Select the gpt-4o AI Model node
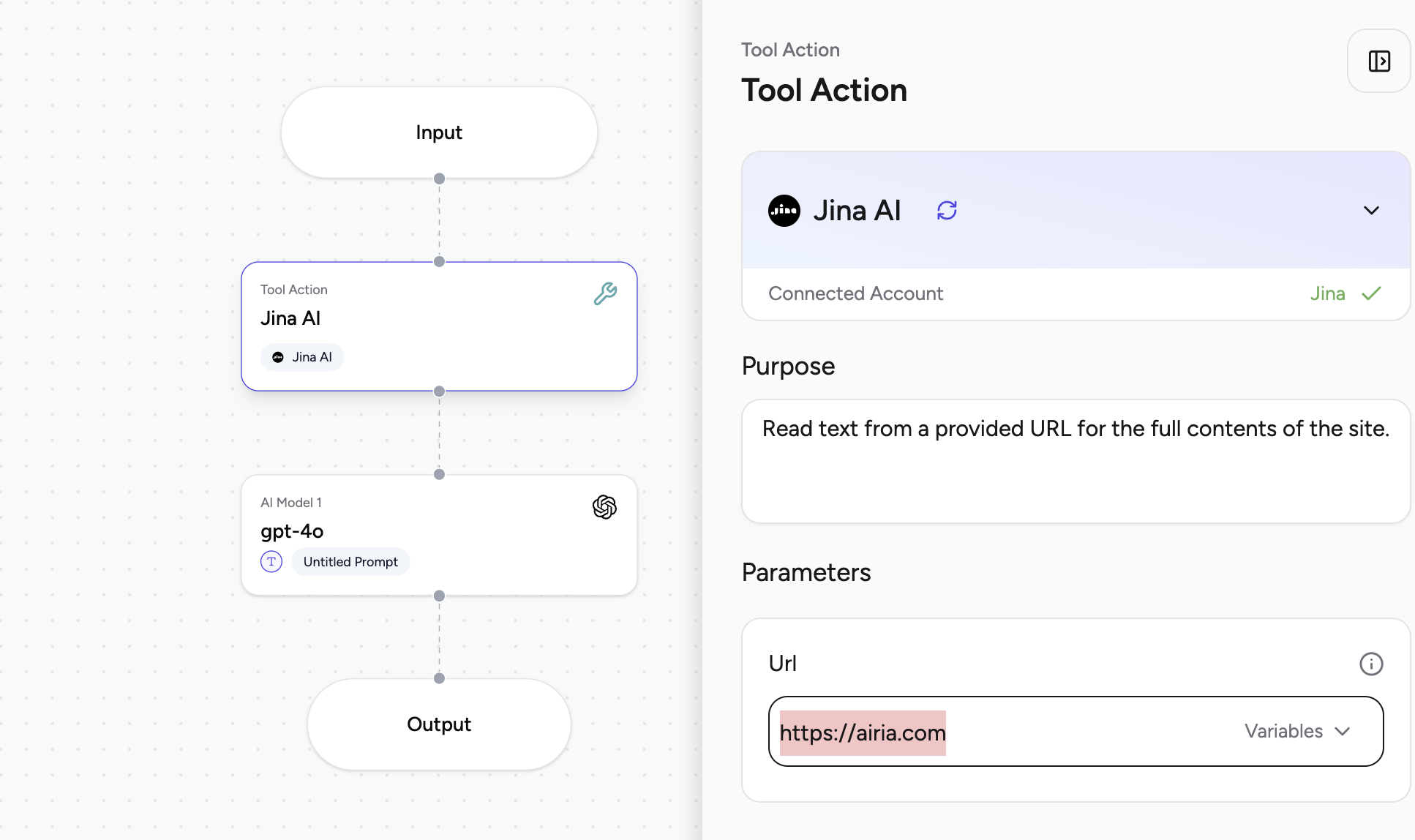Viewport: 1415px width, 840px height. tap(439, 535)
